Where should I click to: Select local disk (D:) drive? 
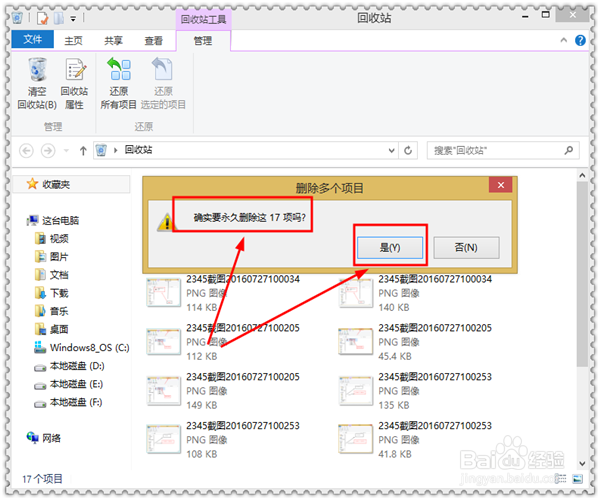click(x=69, y=366)
